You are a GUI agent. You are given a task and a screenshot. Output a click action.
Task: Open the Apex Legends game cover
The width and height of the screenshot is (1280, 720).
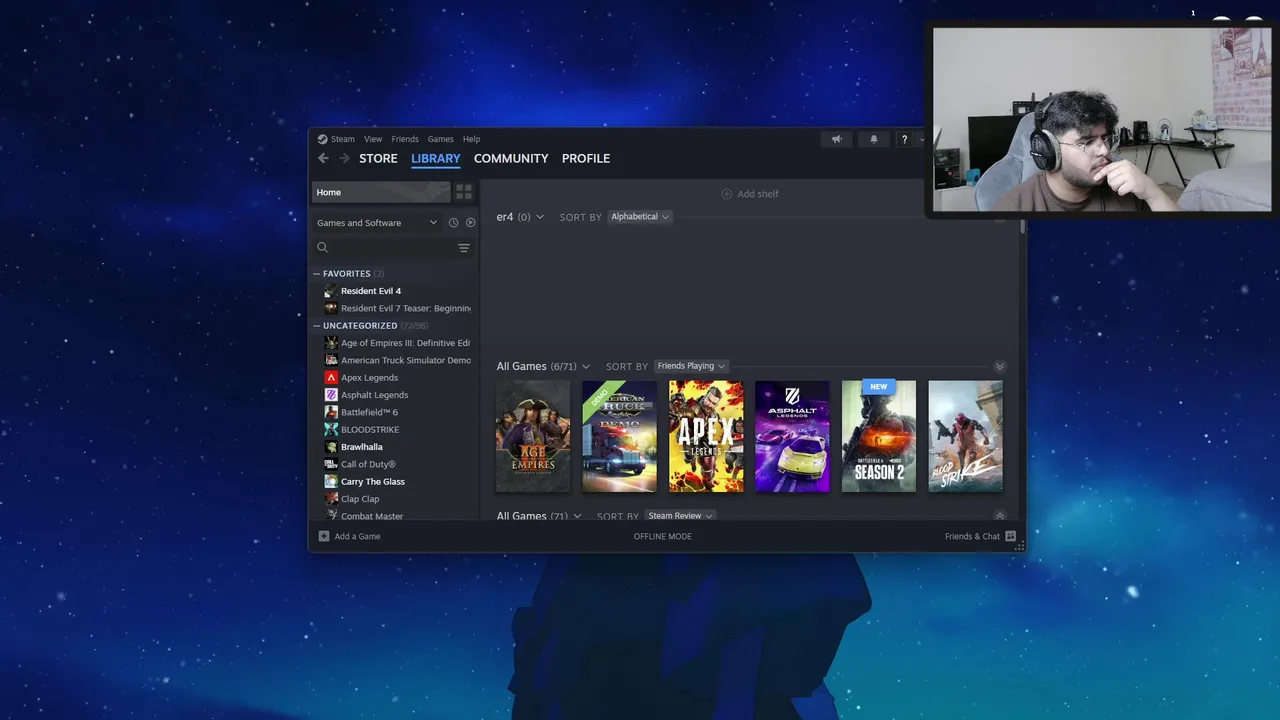[706, 436]
